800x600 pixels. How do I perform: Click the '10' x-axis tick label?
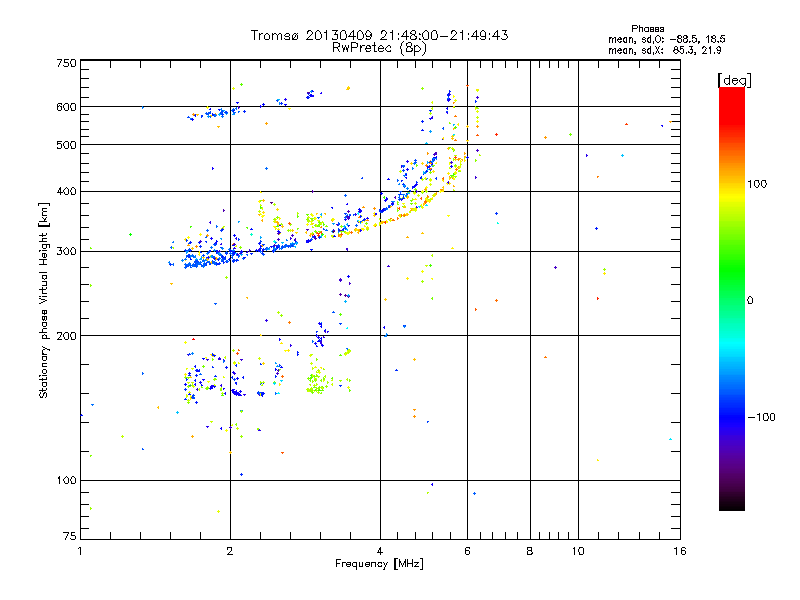click(x=578, y=551)
